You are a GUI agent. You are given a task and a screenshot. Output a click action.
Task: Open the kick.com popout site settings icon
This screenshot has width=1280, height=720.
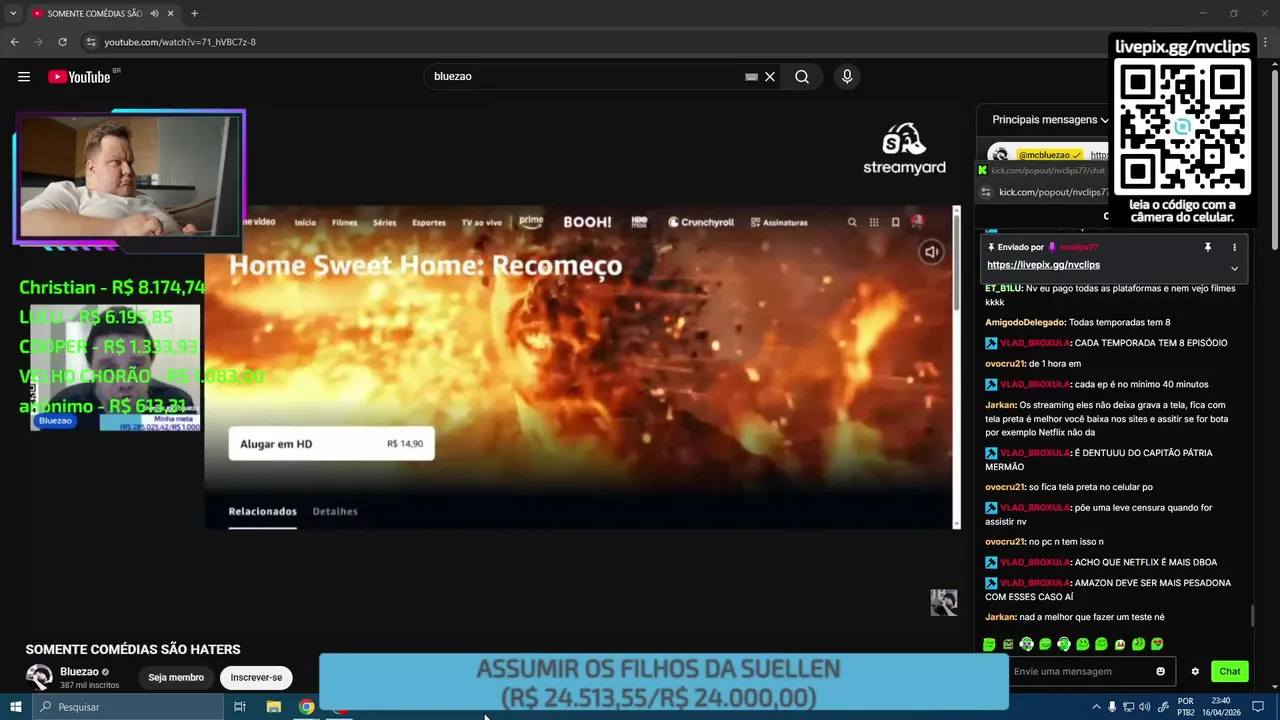[x=986, y=192]
